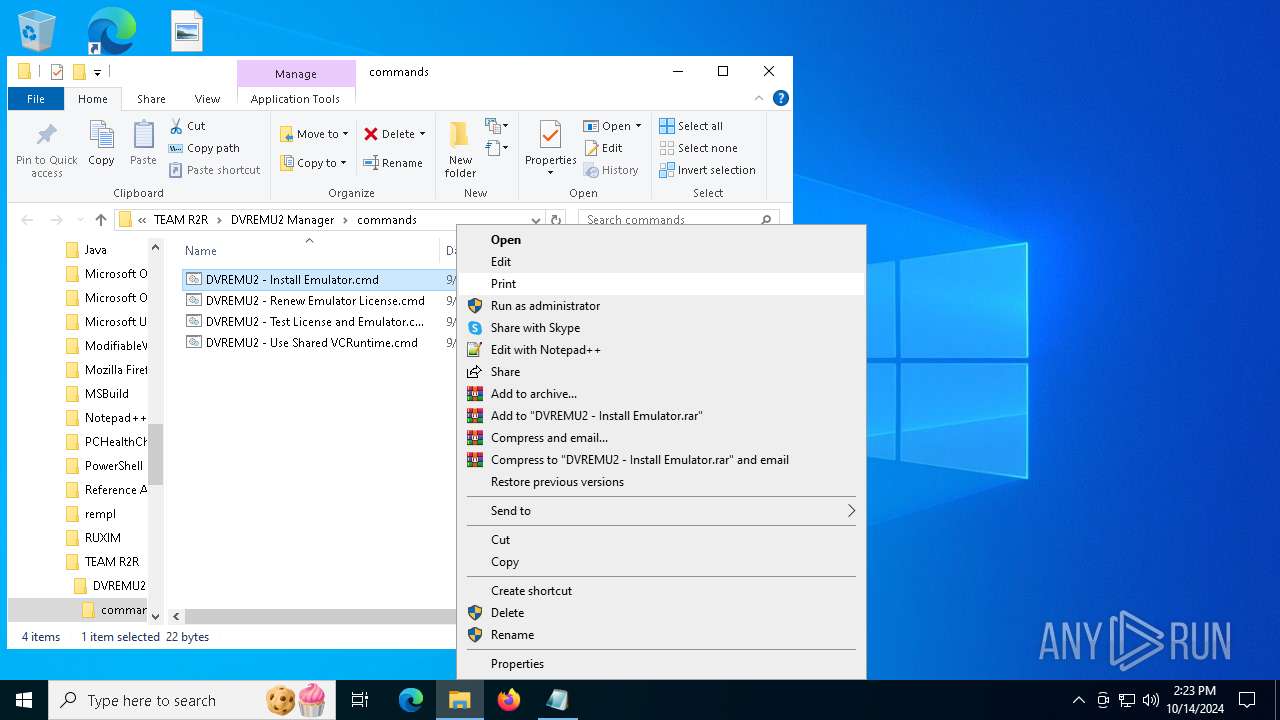Click Copy path in Clipboard group

204,148
